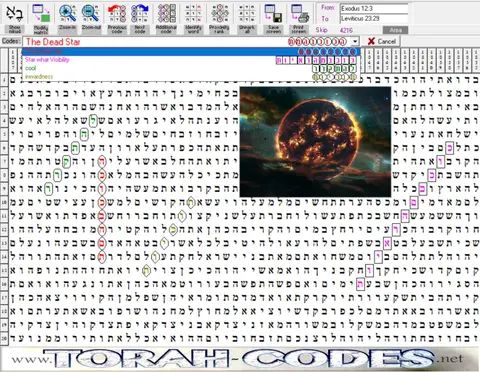Click the gray Area button
This screenshot has height=372, width=480.
pos(395,30)
